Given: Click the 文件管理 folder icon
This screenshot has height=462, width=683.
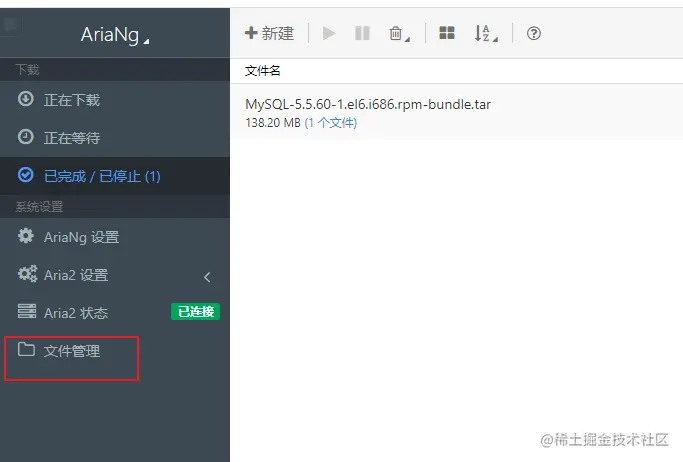Looking at the screenshot, I should 26,349.
